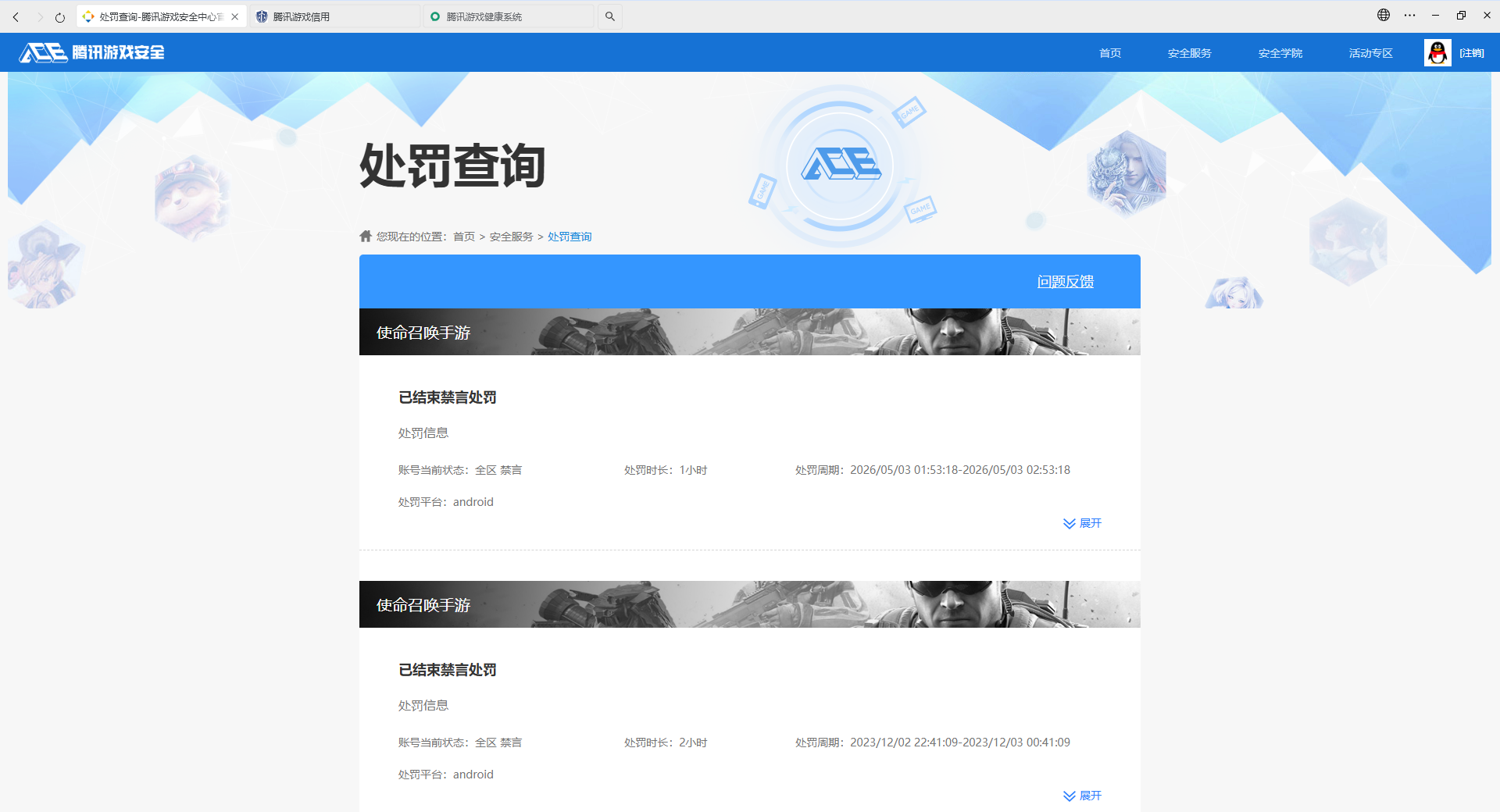
Task: Expand details of the 1小时 penalty record
Action: [x=1082, y=523]
